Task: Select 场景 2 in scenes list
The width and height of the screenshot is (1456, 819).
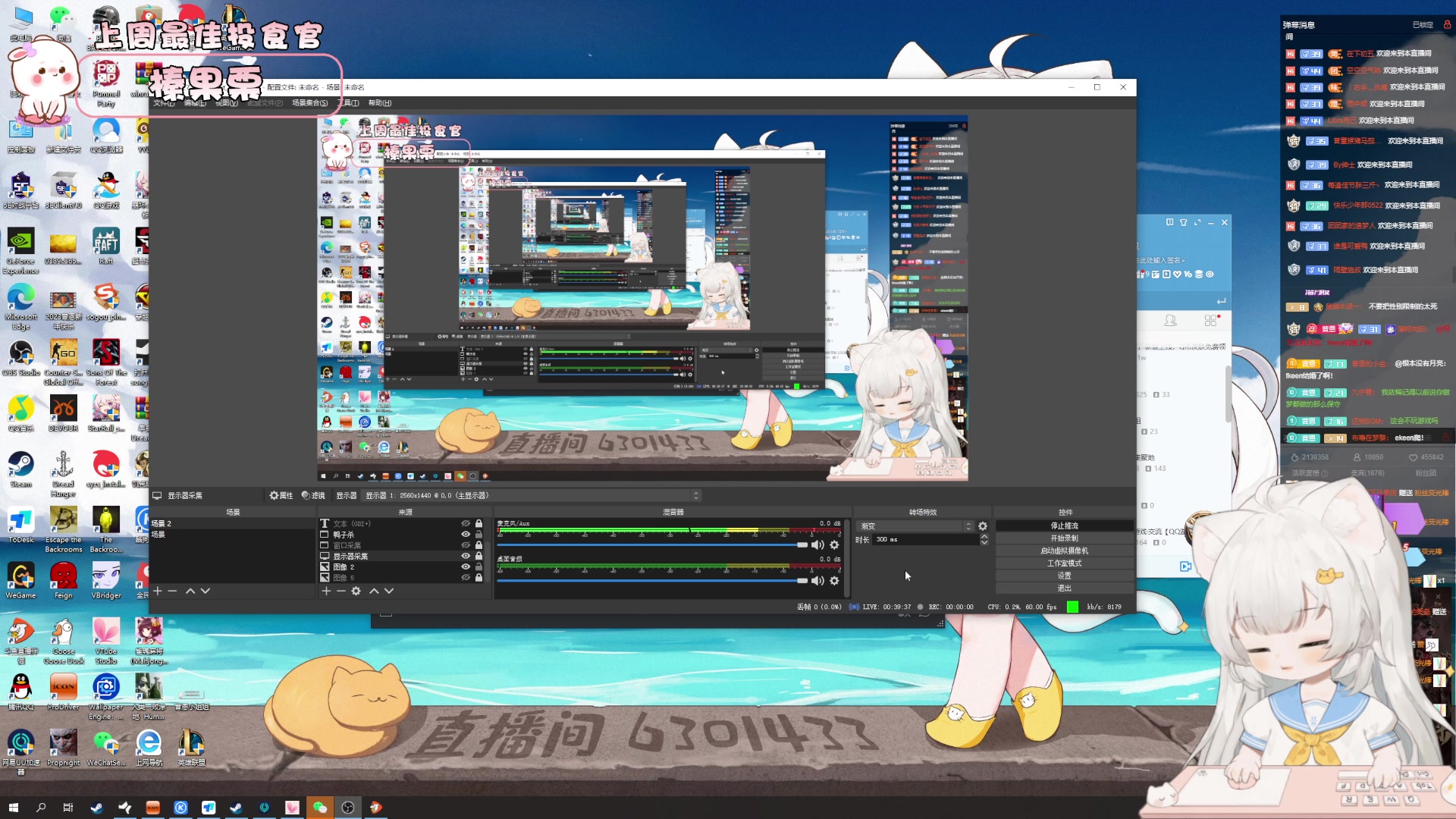Action: click(162, 524)
